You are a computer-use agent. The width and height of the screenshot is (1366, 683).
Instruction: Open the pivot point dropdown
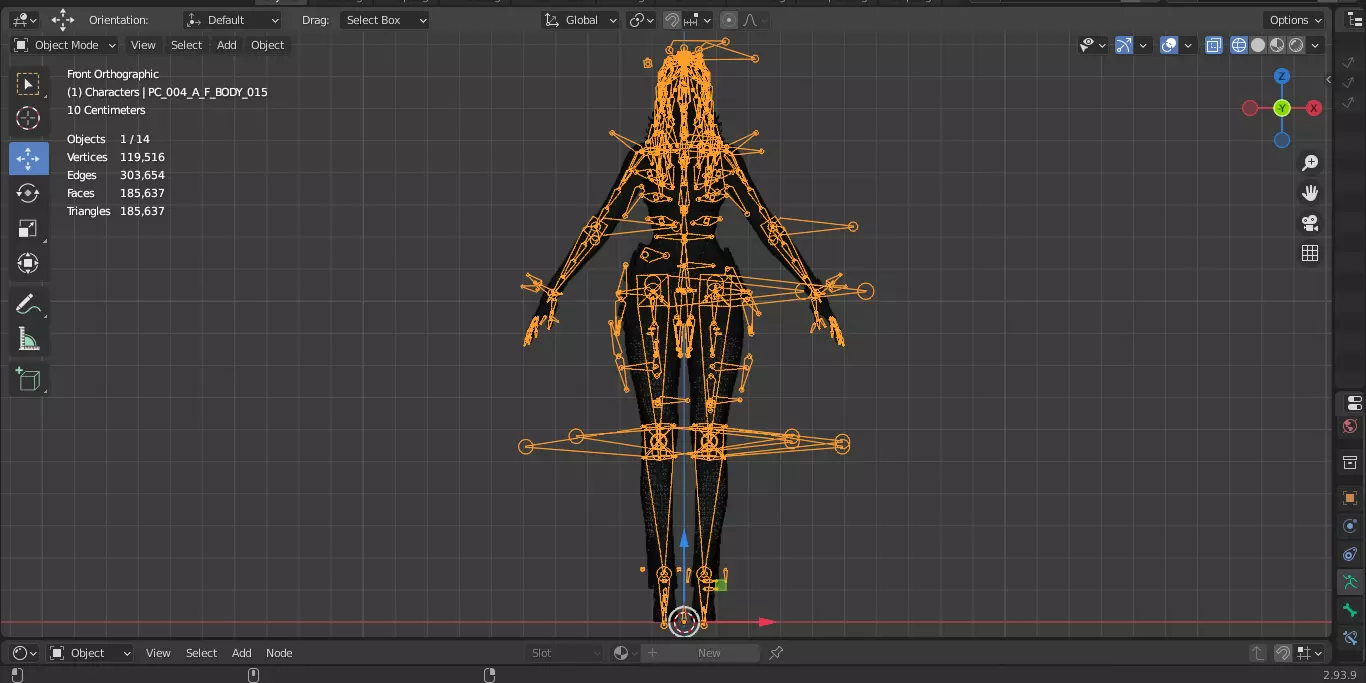(641, 20)
